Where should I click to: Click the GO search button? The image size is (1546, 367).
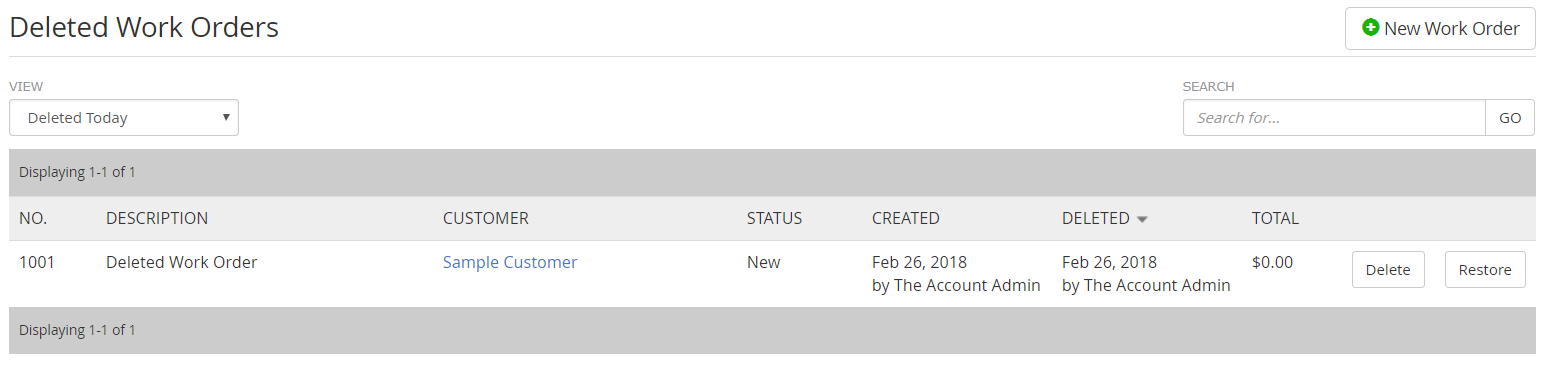tap(1510, 118)
